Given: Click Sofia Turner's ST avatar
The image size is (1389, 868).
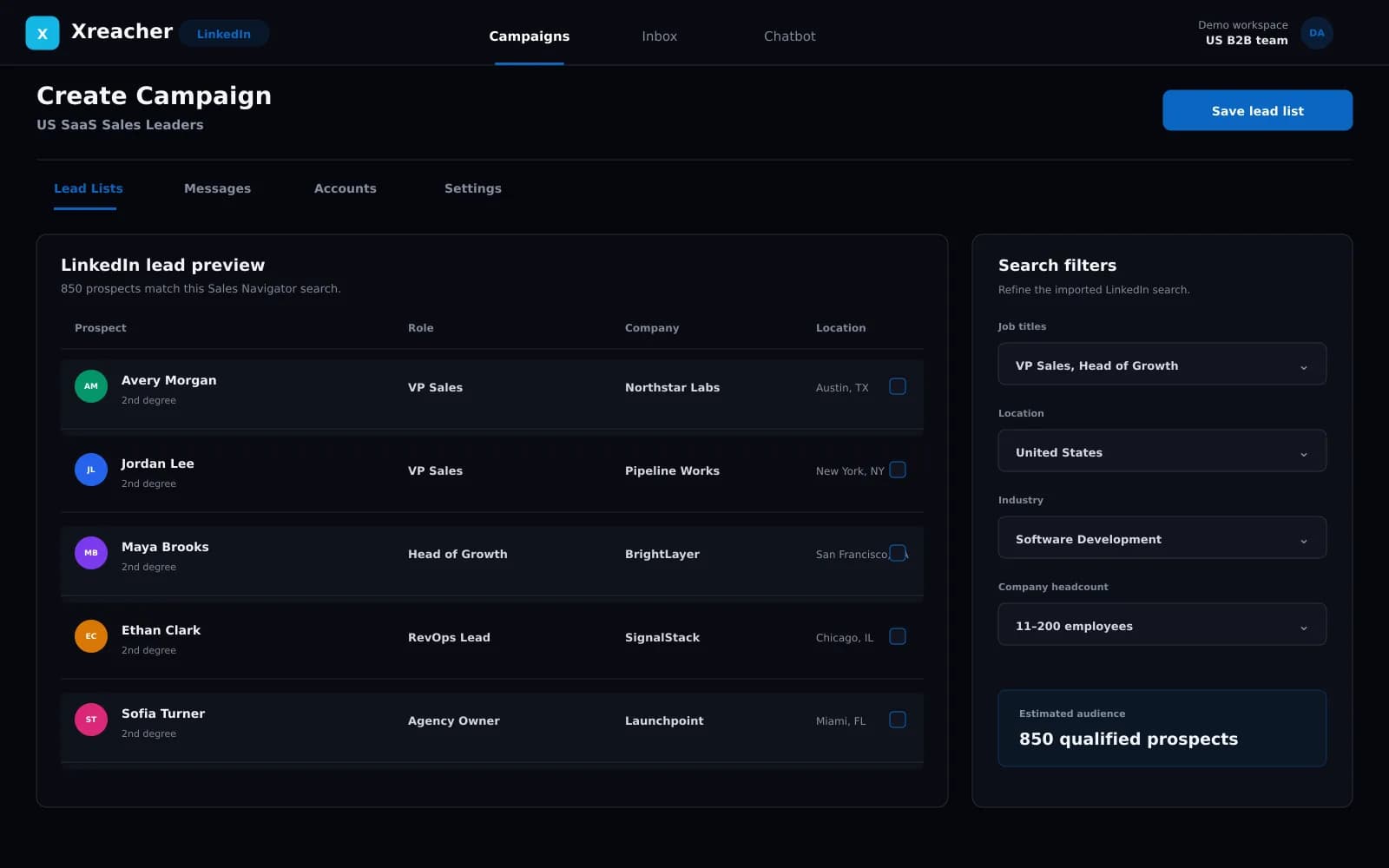Looking at the screenshot, I should pyautogui.click(x=91, y=720).
